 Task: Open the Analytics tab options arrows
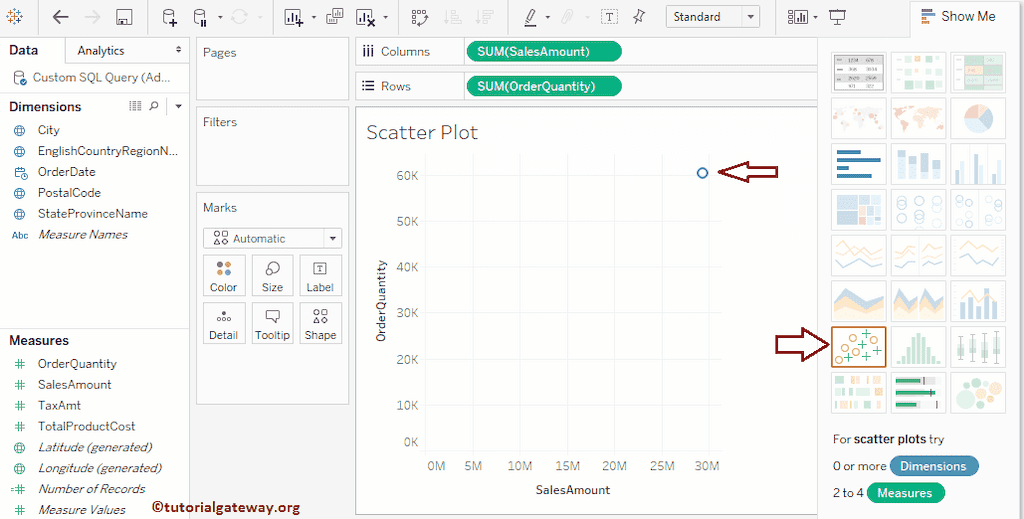point(178,50)
